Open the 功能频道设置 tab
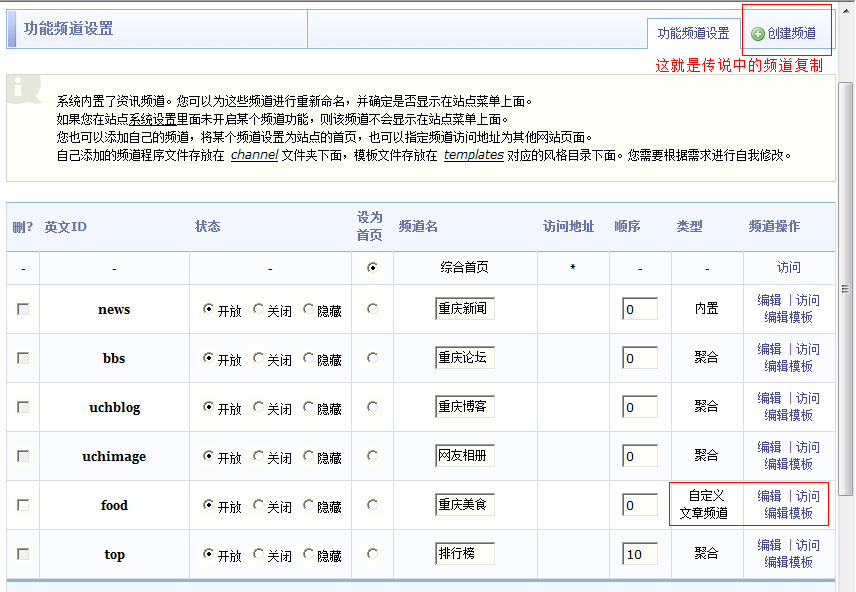 (x=693, y=33)
